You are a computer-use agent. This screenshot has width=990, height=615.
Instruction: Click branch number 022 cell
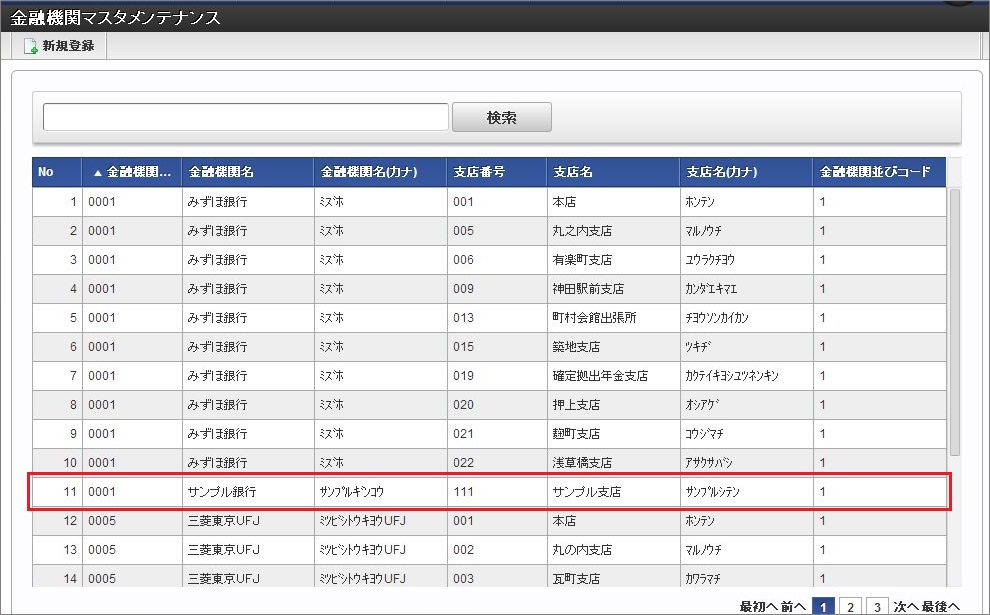point(497,463)
